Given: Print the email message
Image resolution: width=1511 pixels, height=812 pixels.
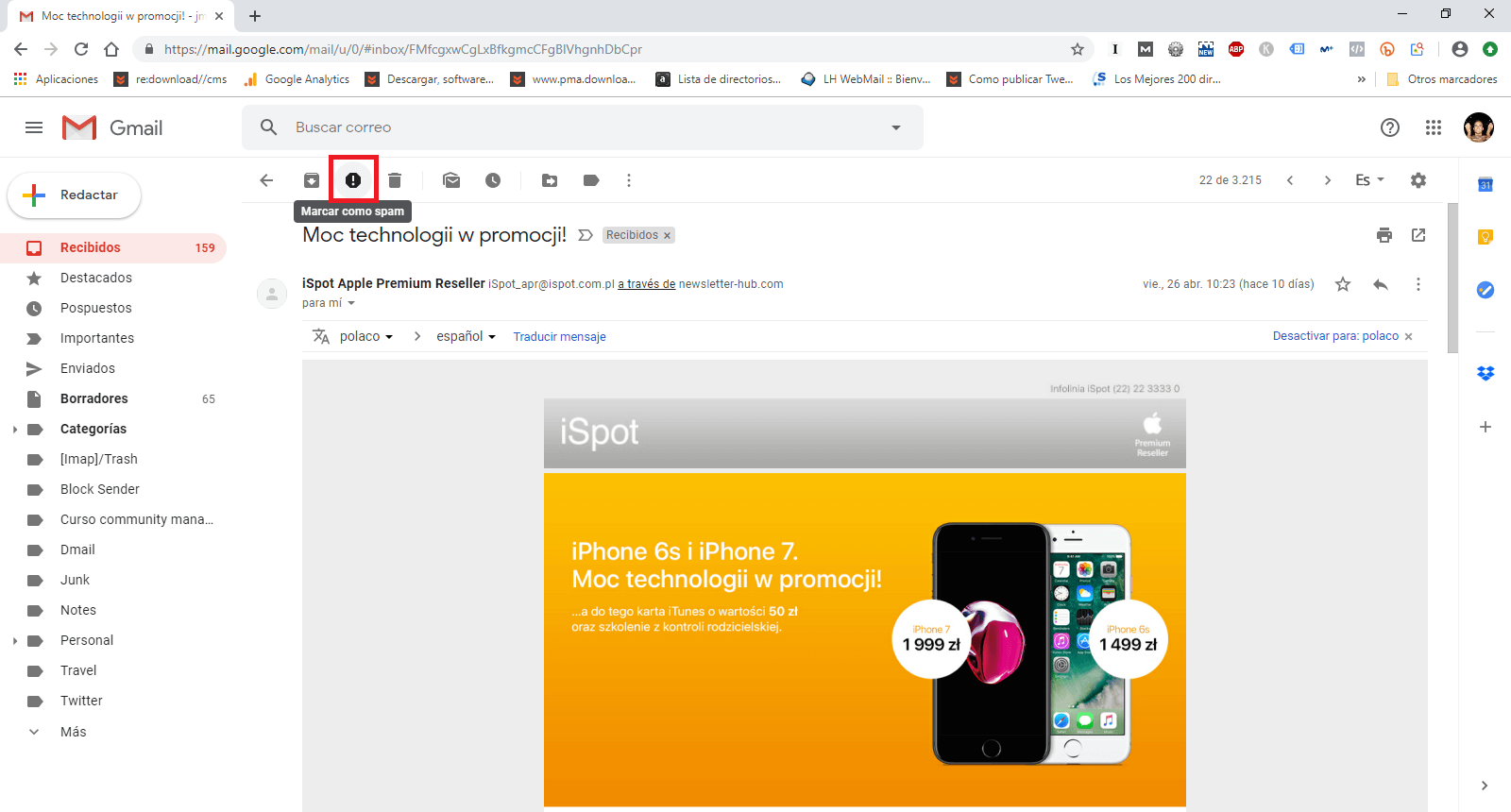Looking at the screenshot, I should tap(1384, 235).
